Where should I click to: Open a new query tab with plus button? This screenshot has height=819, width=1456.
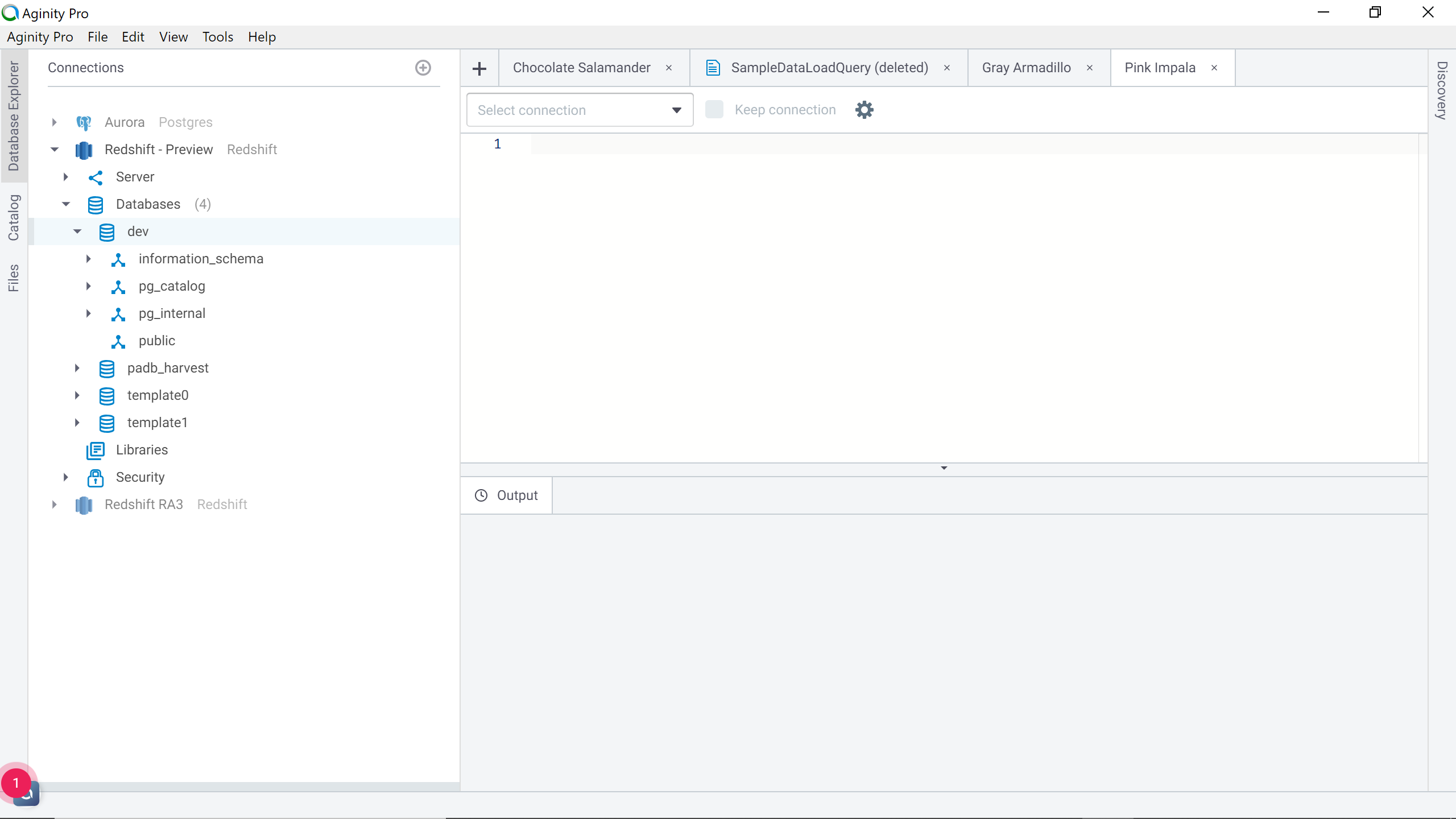pyautogui.click(x=479, y=69)
